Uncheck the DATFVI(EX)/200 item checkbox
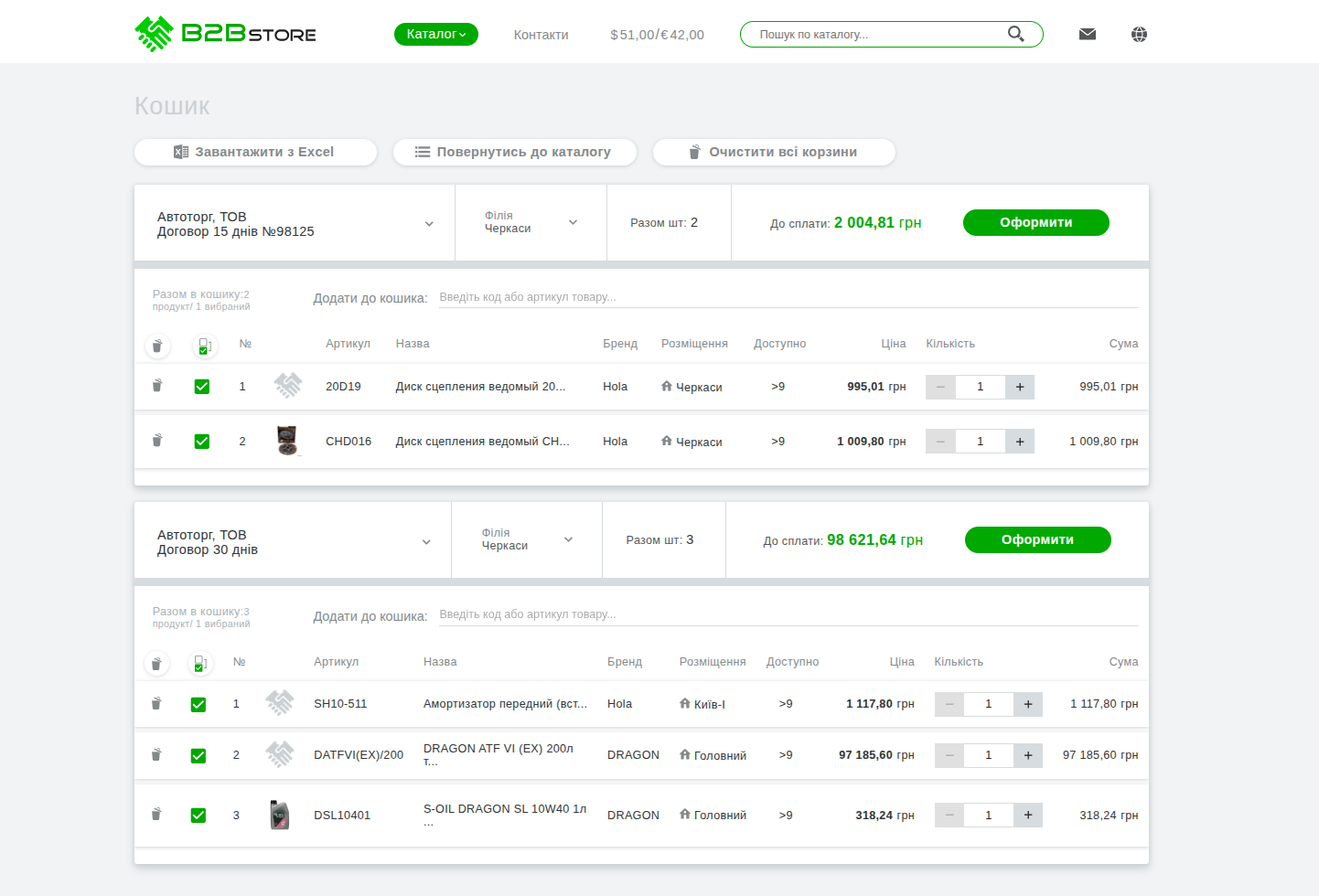The height and width of the screenshot is (896, 1319). [198, 756]
